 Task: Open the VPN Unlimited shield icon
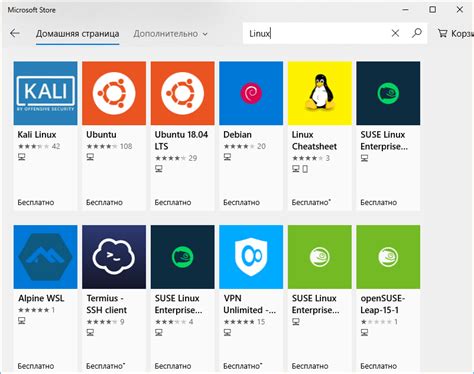click(251, 257)
